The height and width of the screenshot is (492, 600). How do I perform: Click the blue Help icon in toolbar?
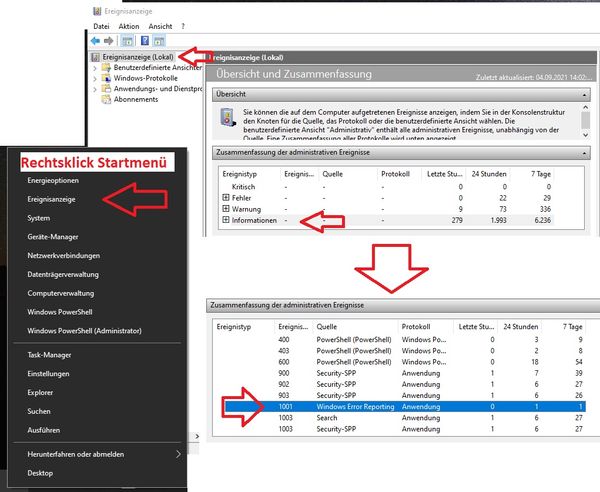tap(145, 41)
